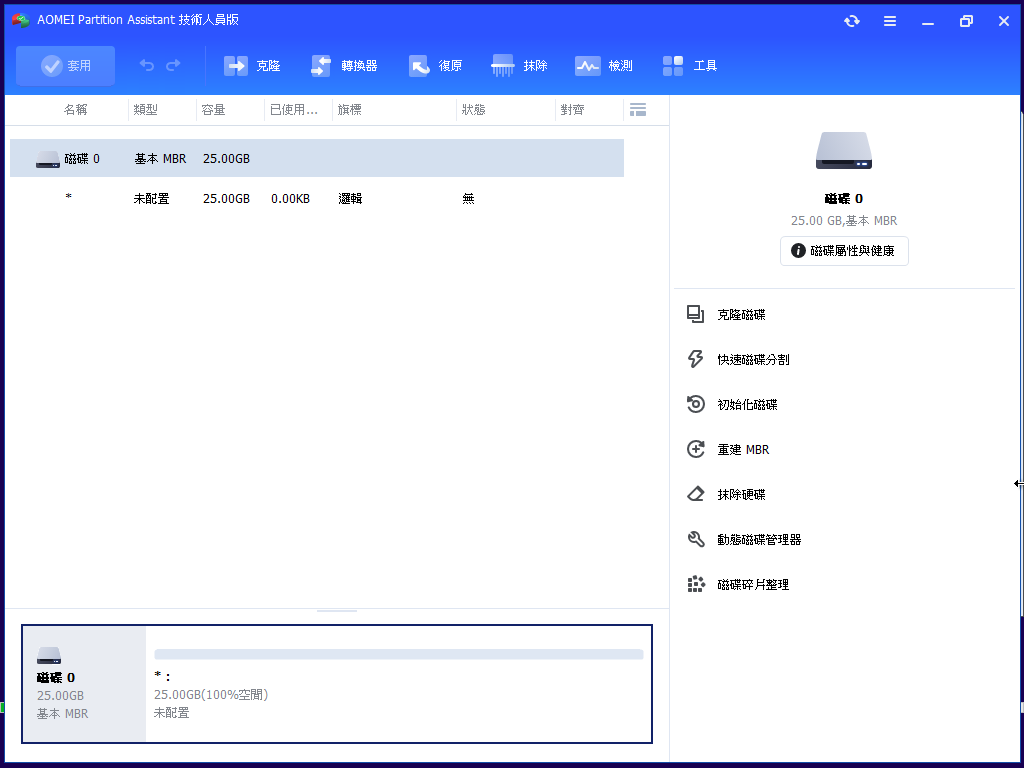Click the rebuild MBR plus icon

tap(696, 449)
